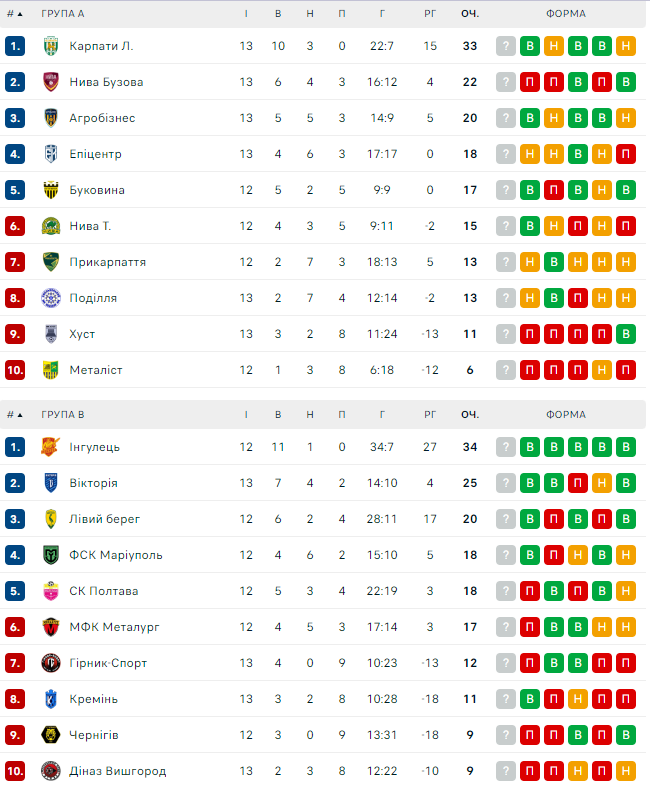Click the Металіст club logo

pos(51,370)
